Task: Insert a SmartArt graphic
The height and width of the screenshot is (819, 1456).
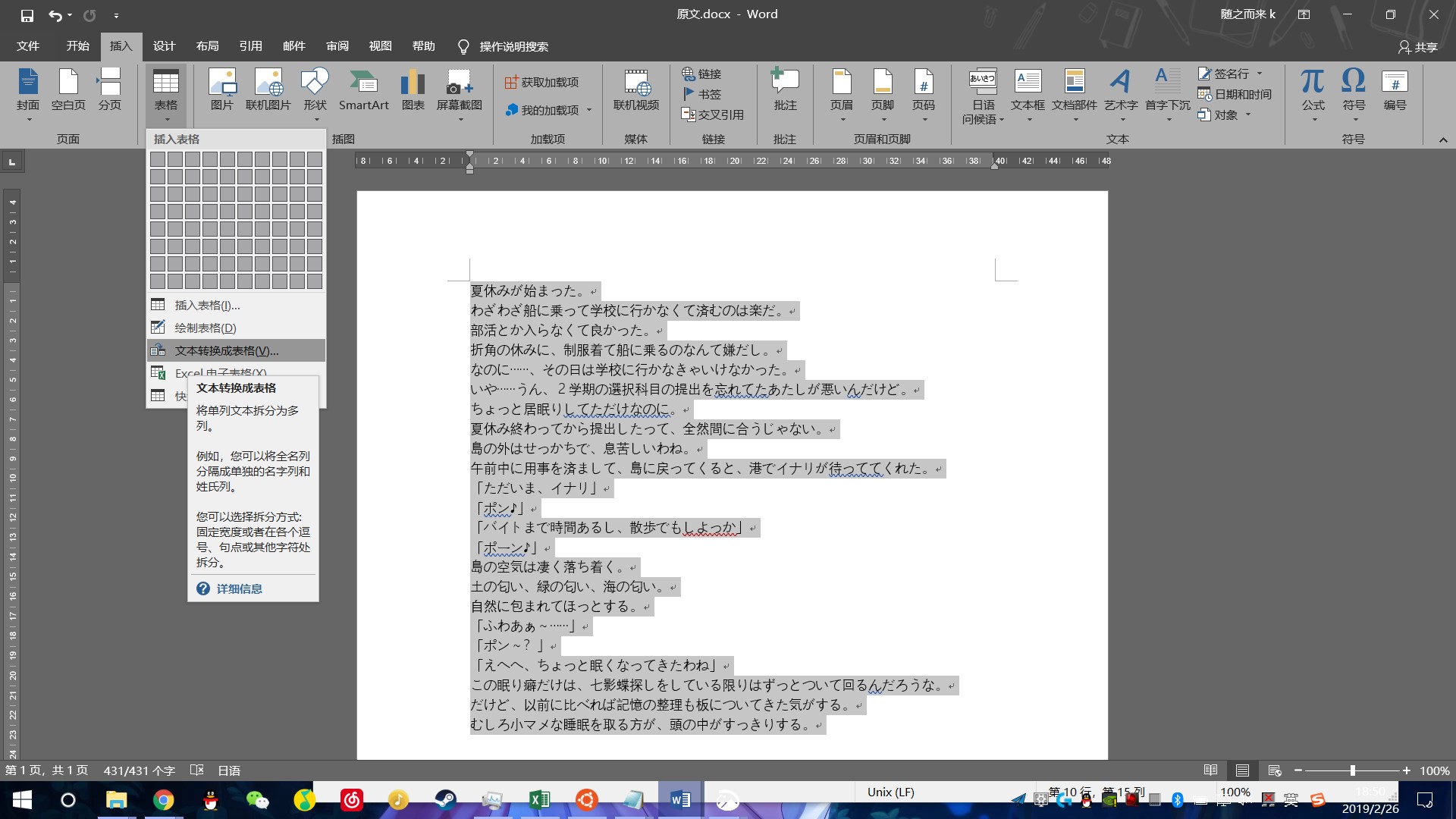Action: 363,89
